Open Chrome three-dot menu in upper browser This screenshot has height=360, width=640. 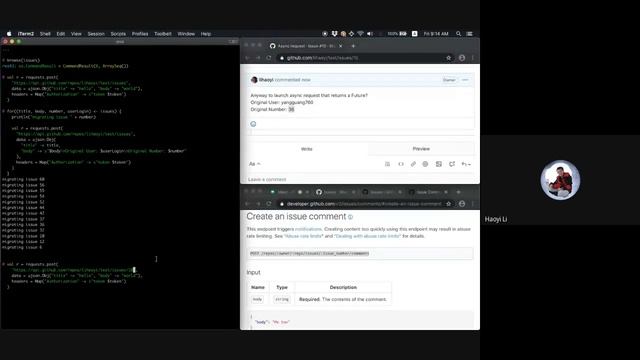point(473,58)
